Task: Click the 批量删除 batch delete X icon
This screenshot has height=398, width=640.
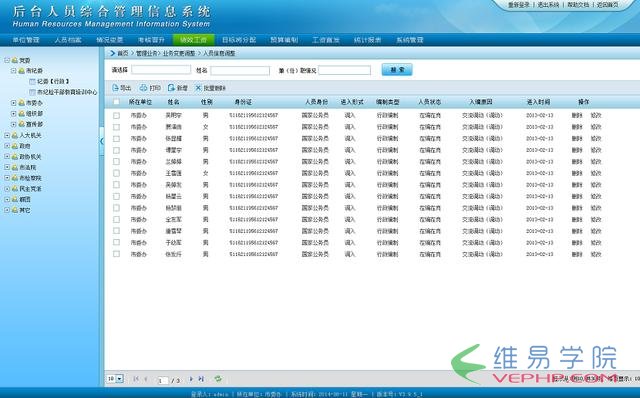Action: pos(198,88)
